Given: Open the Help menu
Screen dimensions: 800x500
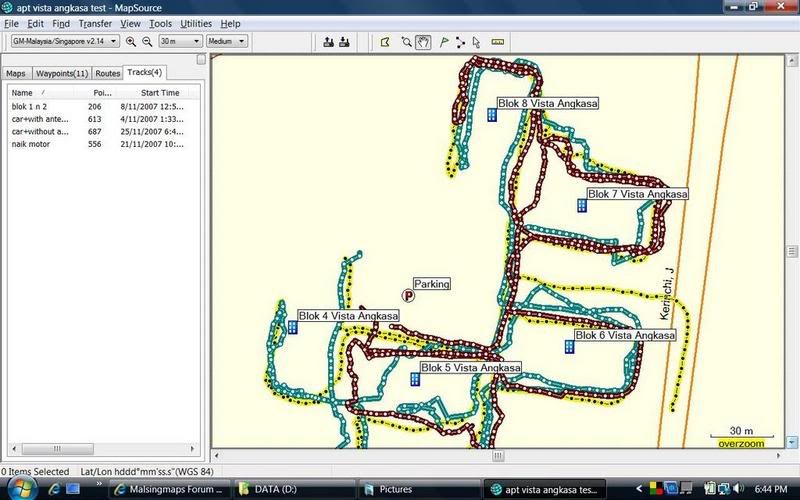Looking at the screenshot, I should 230,23.
